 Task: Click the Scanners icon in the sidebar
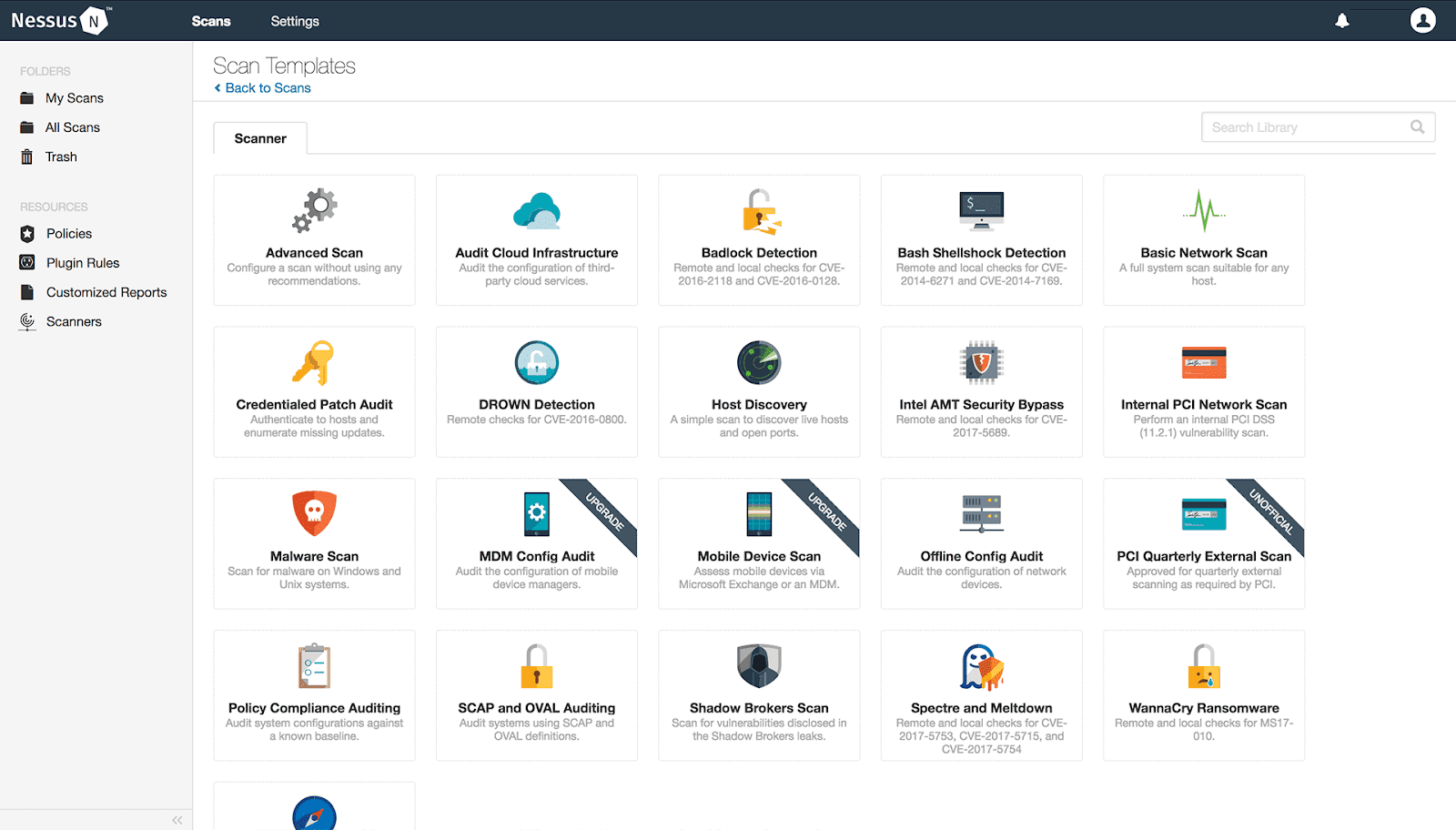(x=26, y=320)
